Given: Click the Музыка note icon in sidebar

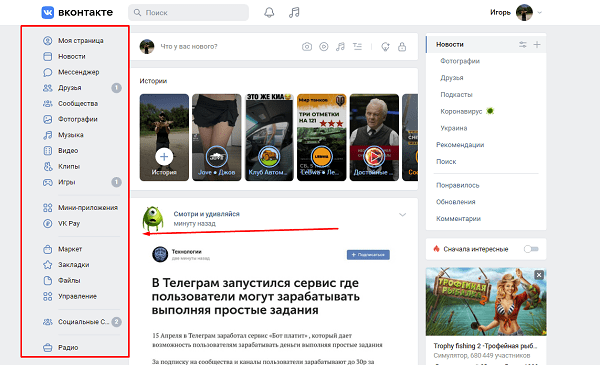Looking at the screenshot, I should coord(47,135).
